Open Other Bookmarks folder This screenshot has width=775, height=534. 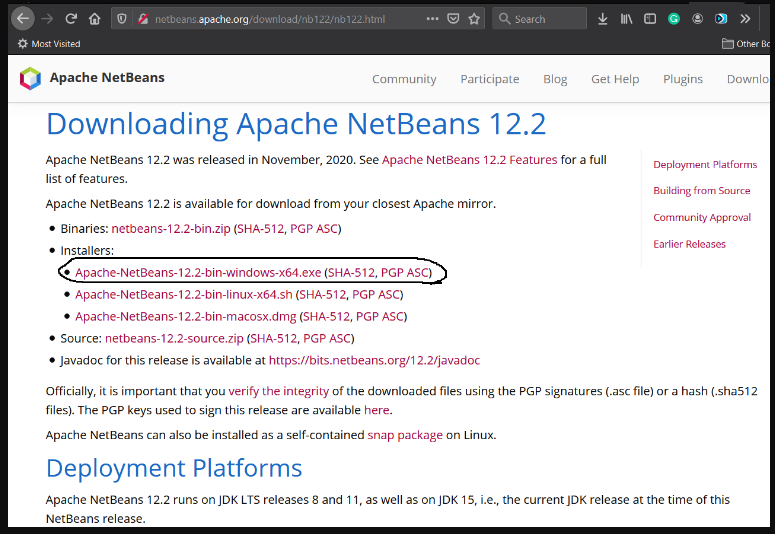click(746, 44)
